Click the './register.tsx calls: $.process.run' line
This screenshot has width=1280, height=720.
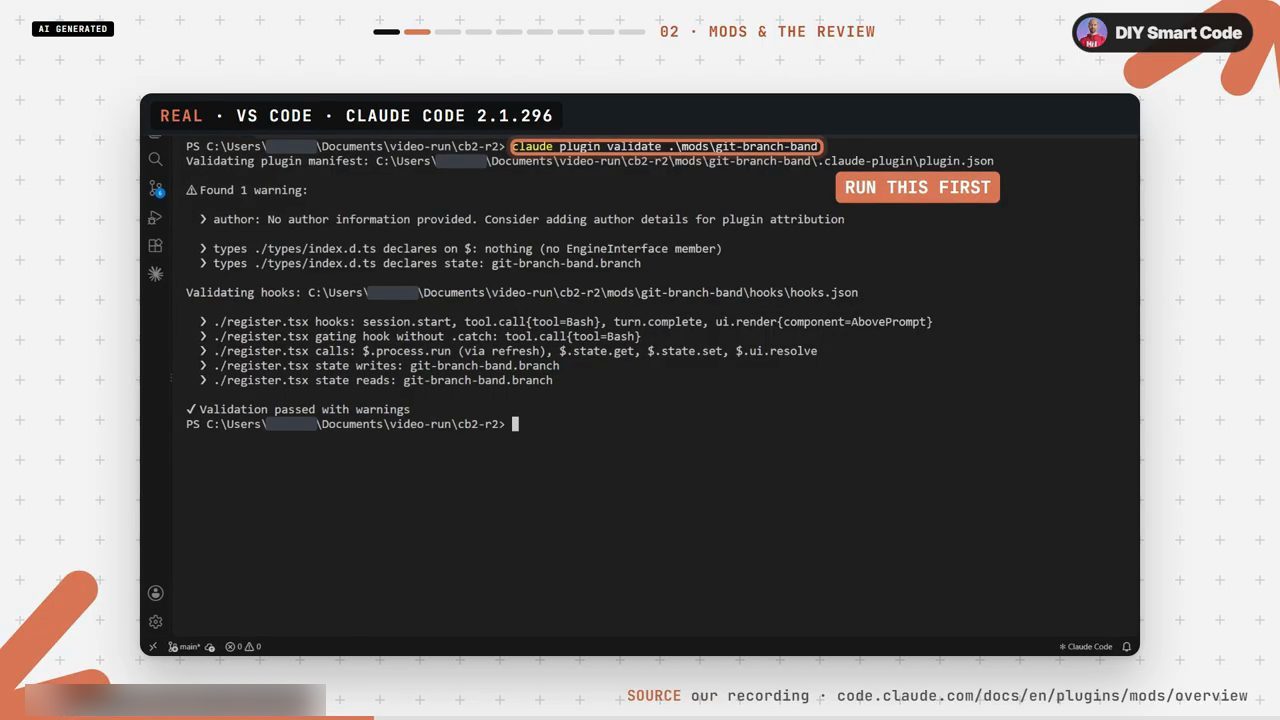click(x=508, y=351)
